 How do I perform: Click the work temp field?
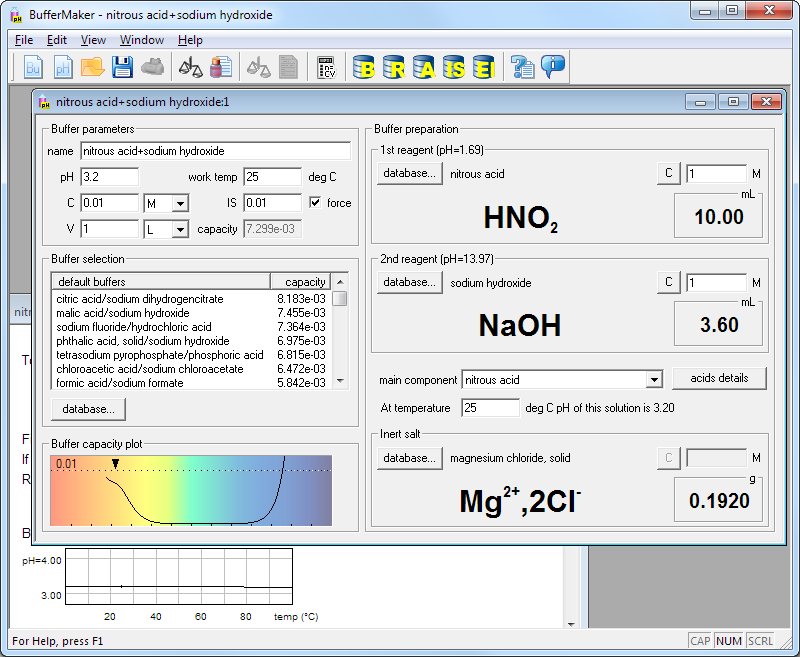pos(272,177)
